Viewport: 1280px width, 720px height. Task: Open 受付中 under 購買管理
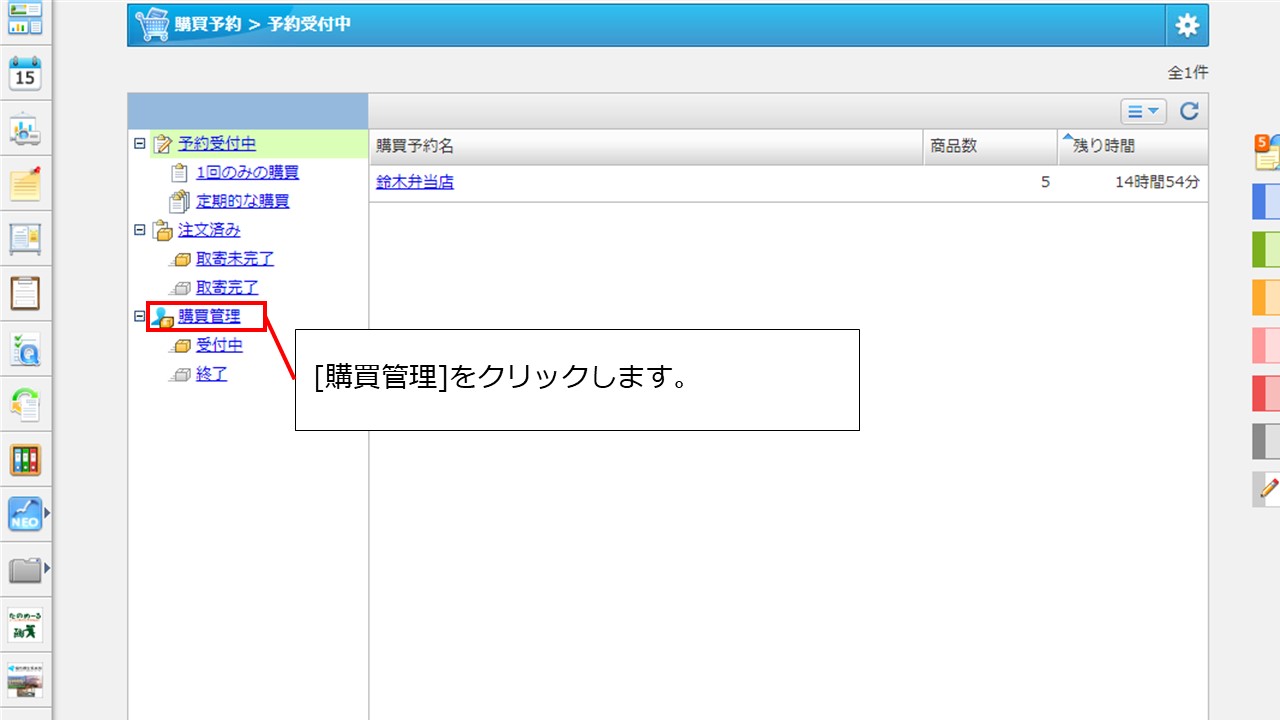(x=220, y=345)
